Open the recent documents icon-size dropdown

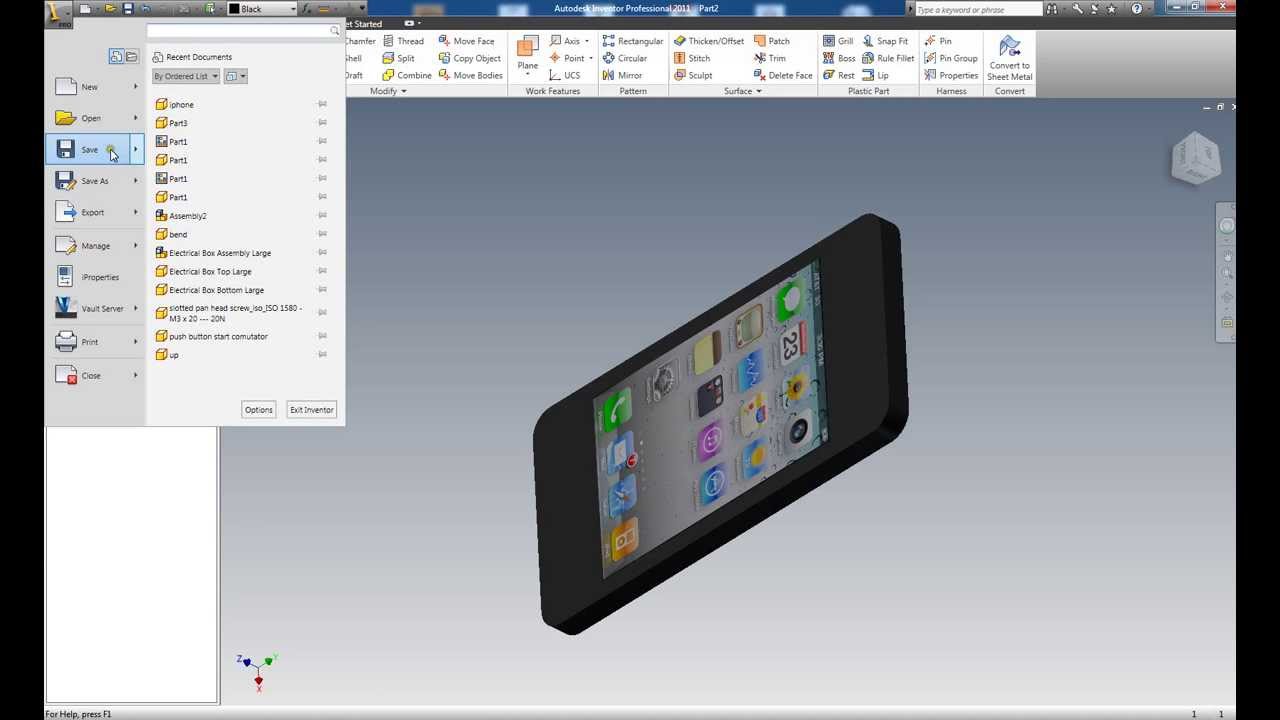click(x=235, y=76)
